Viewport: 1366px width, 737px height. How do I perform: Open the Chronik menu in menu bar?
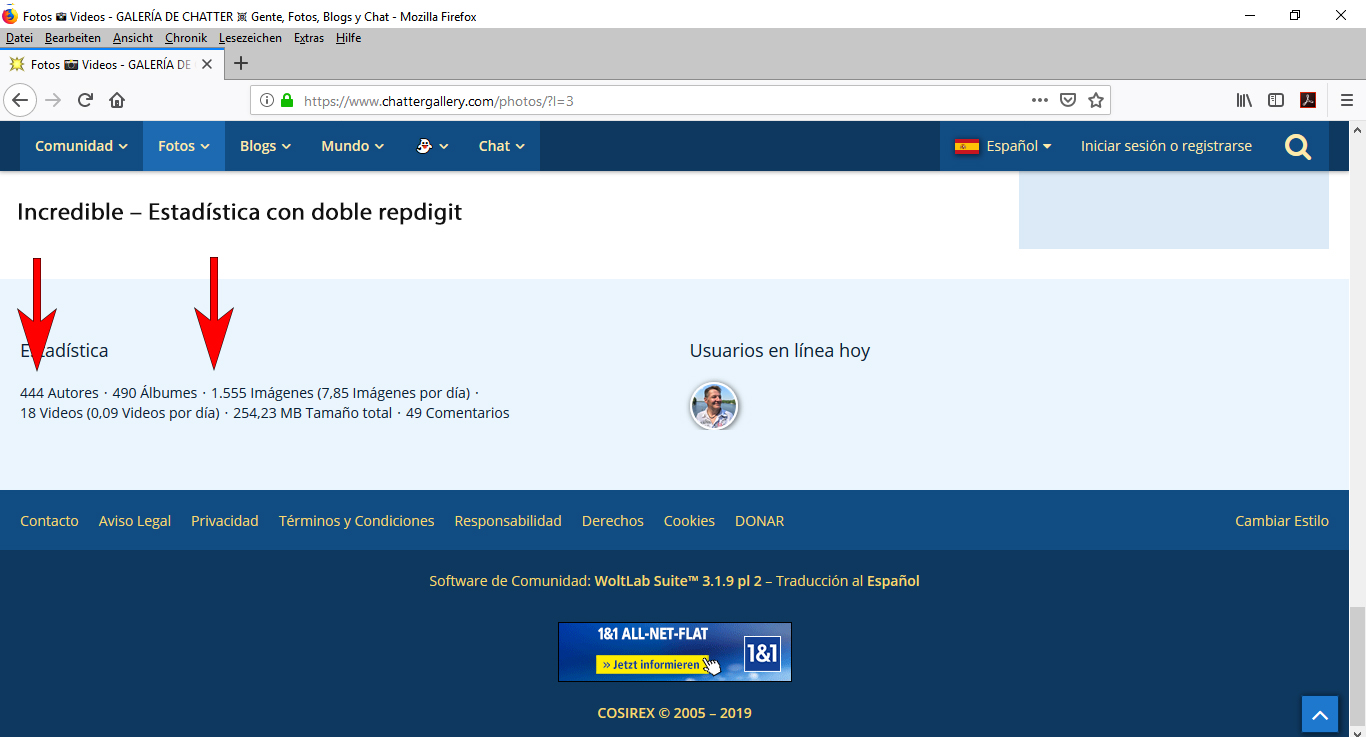[x=186, y=38]
